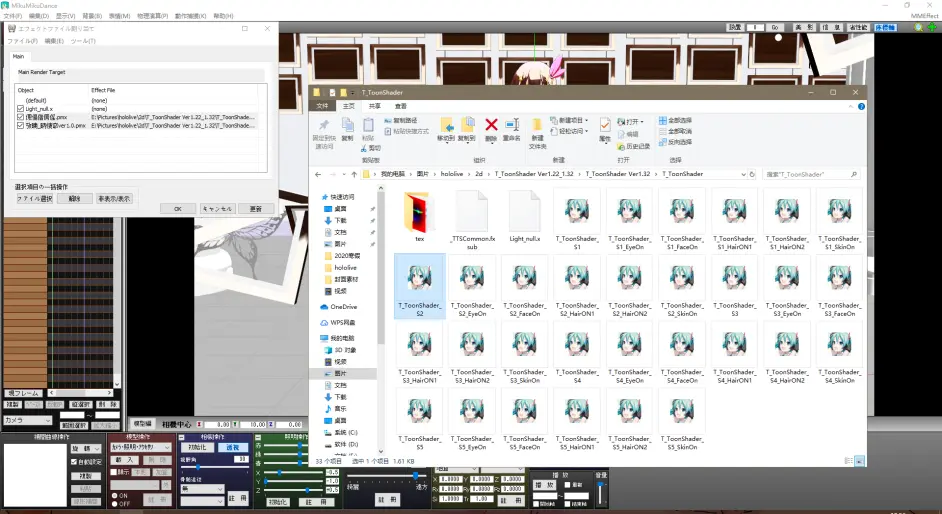Viewport: 942px width, 514px height.
Task: Open the Main tab in effect dialog
Action: click(19, 56)
